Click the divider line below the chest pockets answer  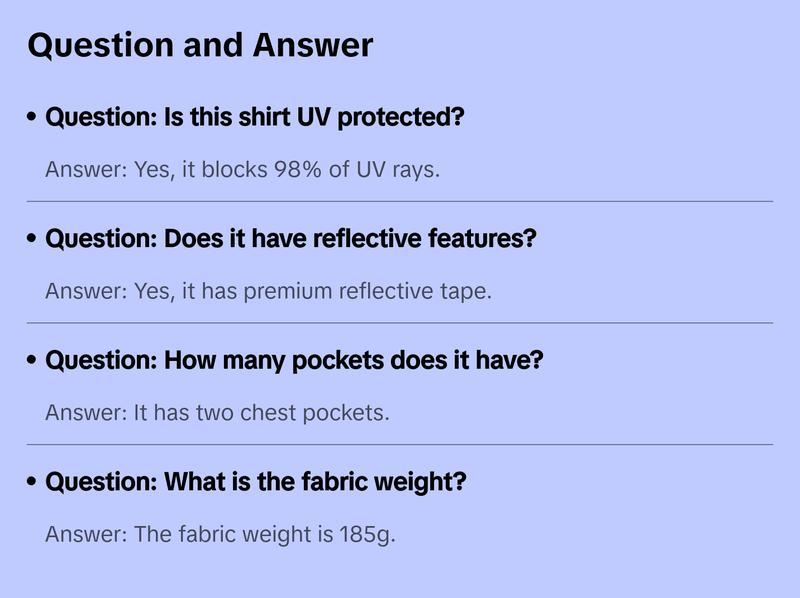coord(400,444)
